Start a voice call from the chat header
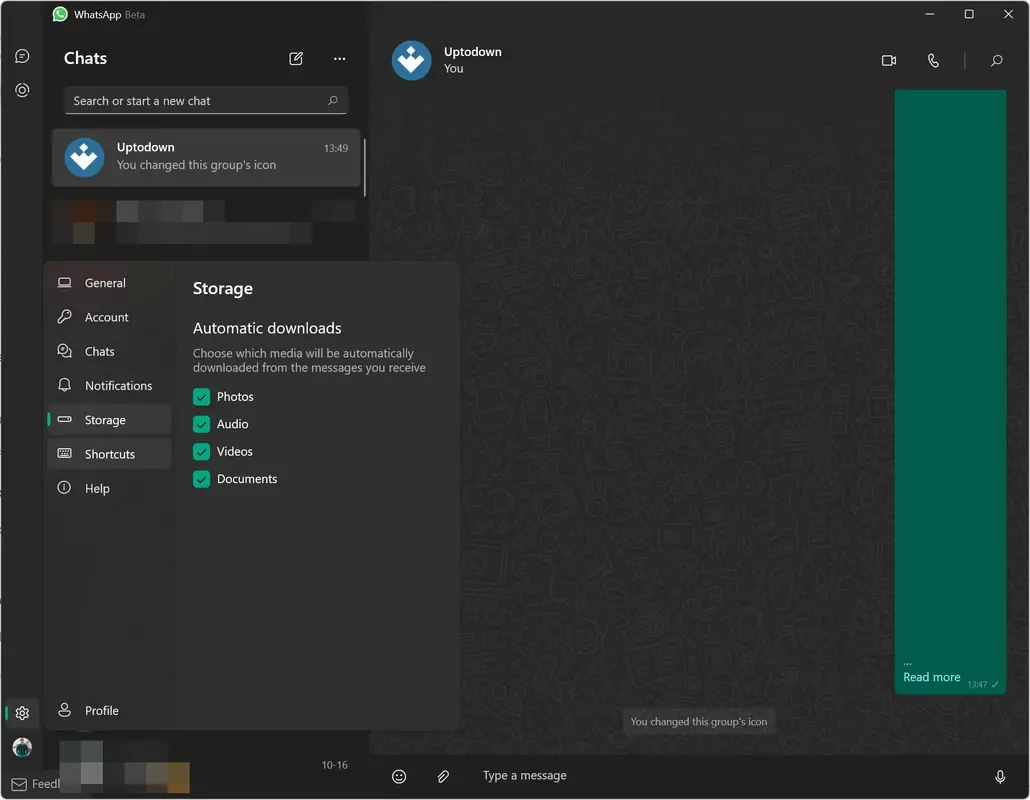The height and width of the screenshot is (800, 1030). point(933,60)
